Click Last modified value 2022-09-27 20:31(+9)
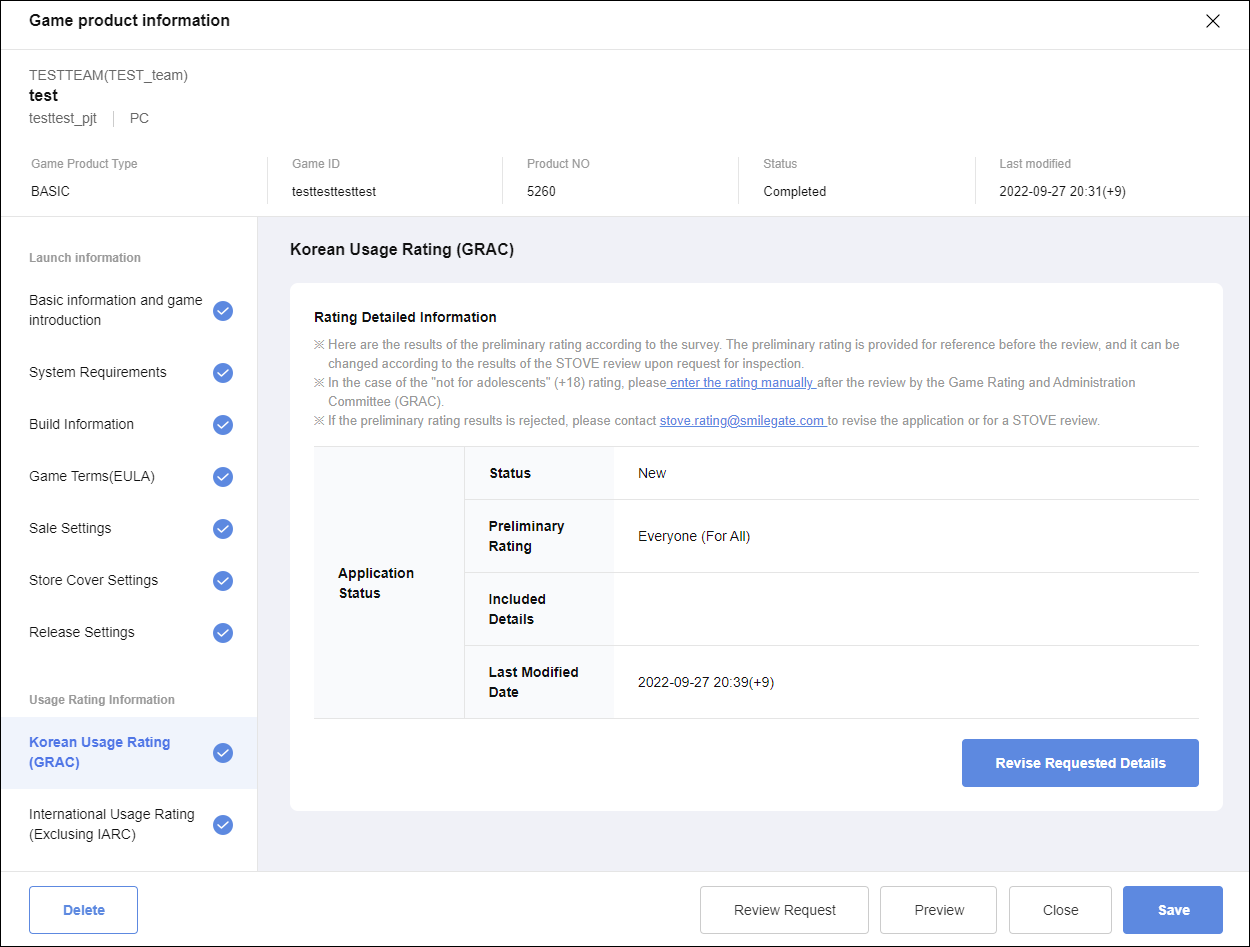 tap(1063, 191)
